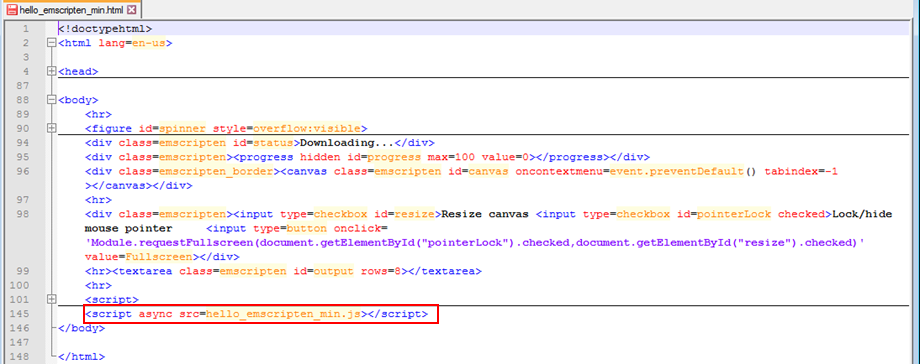Expand the folded head section on line 4
The image size is (920, 364).
point(52,71)
